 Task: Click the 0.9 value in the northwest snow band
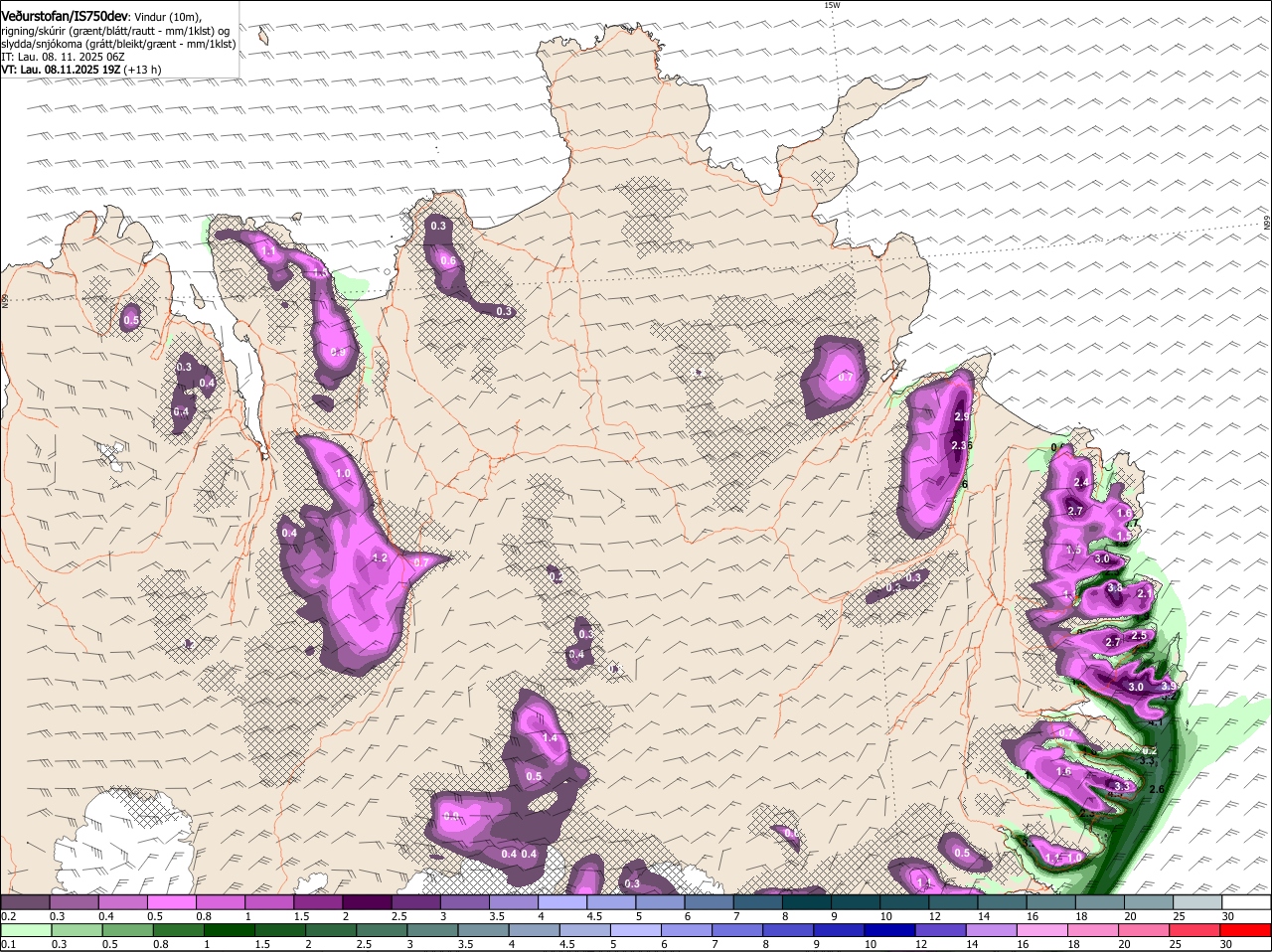point(338,352)
